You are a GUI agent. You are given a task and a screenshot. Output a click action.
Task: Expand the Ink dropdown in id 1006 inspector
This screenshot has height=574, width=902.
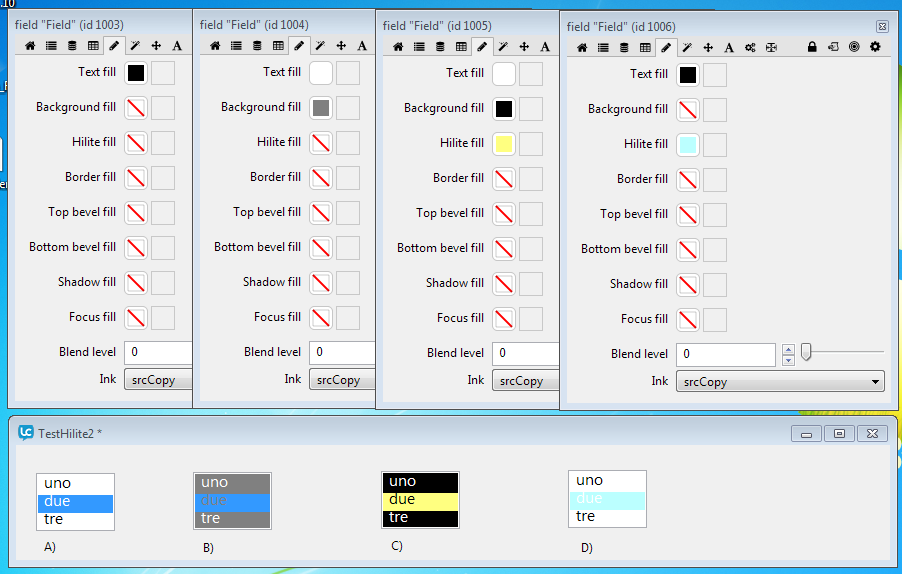(780, 382)
